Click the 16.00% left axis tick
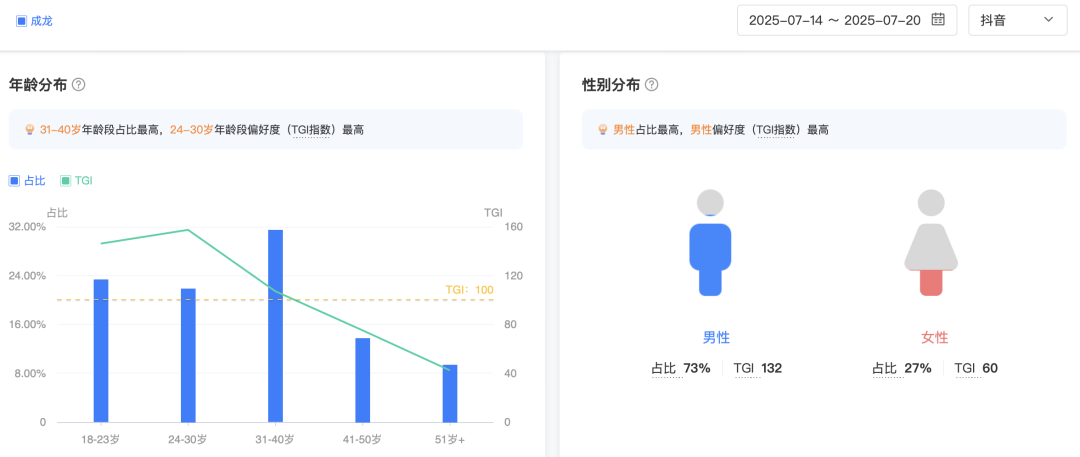Viewport: 1080px width, 457px height. coord(28,325)
